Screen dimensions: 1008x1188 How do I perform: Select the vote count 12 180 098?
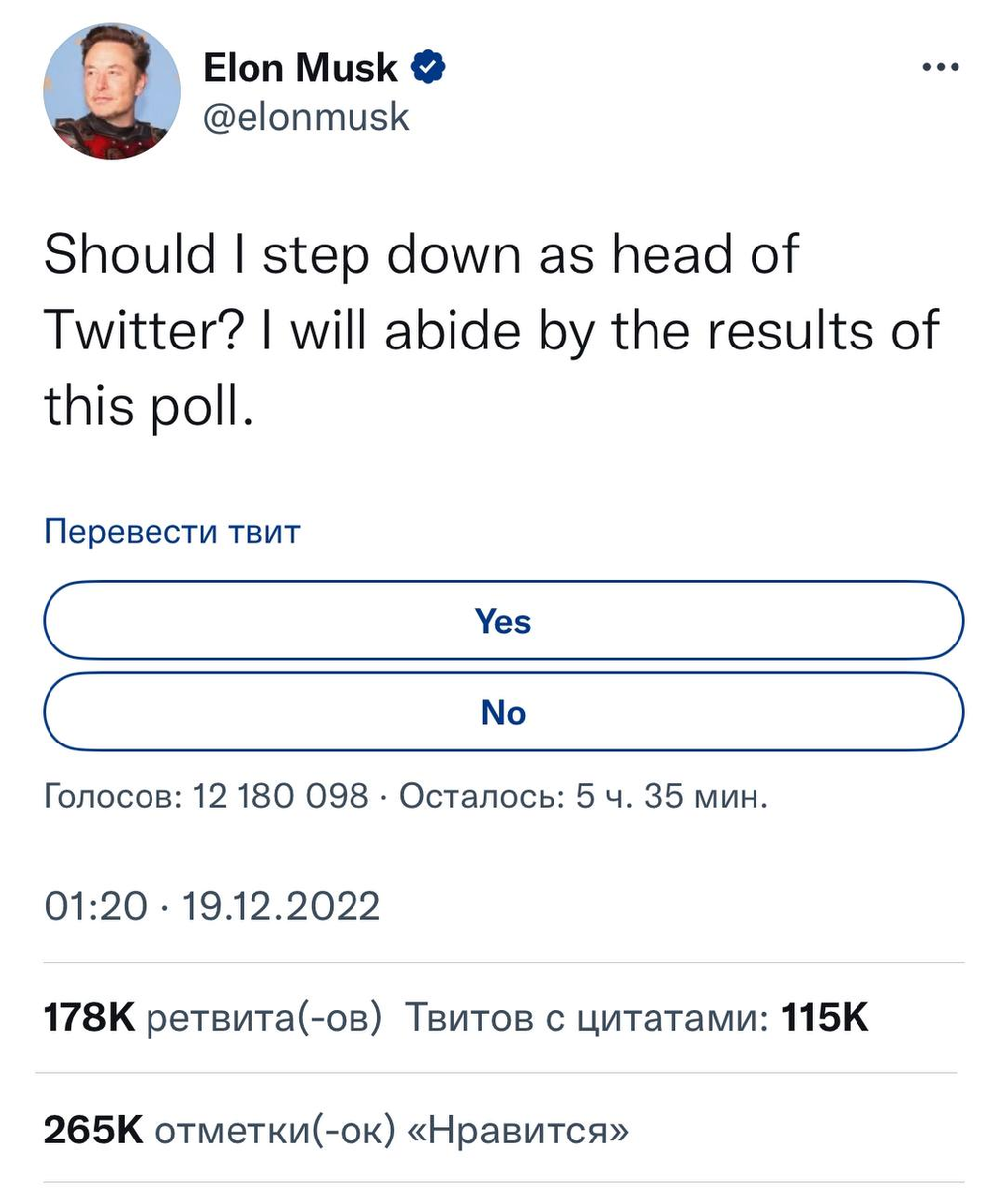point(280,795)
